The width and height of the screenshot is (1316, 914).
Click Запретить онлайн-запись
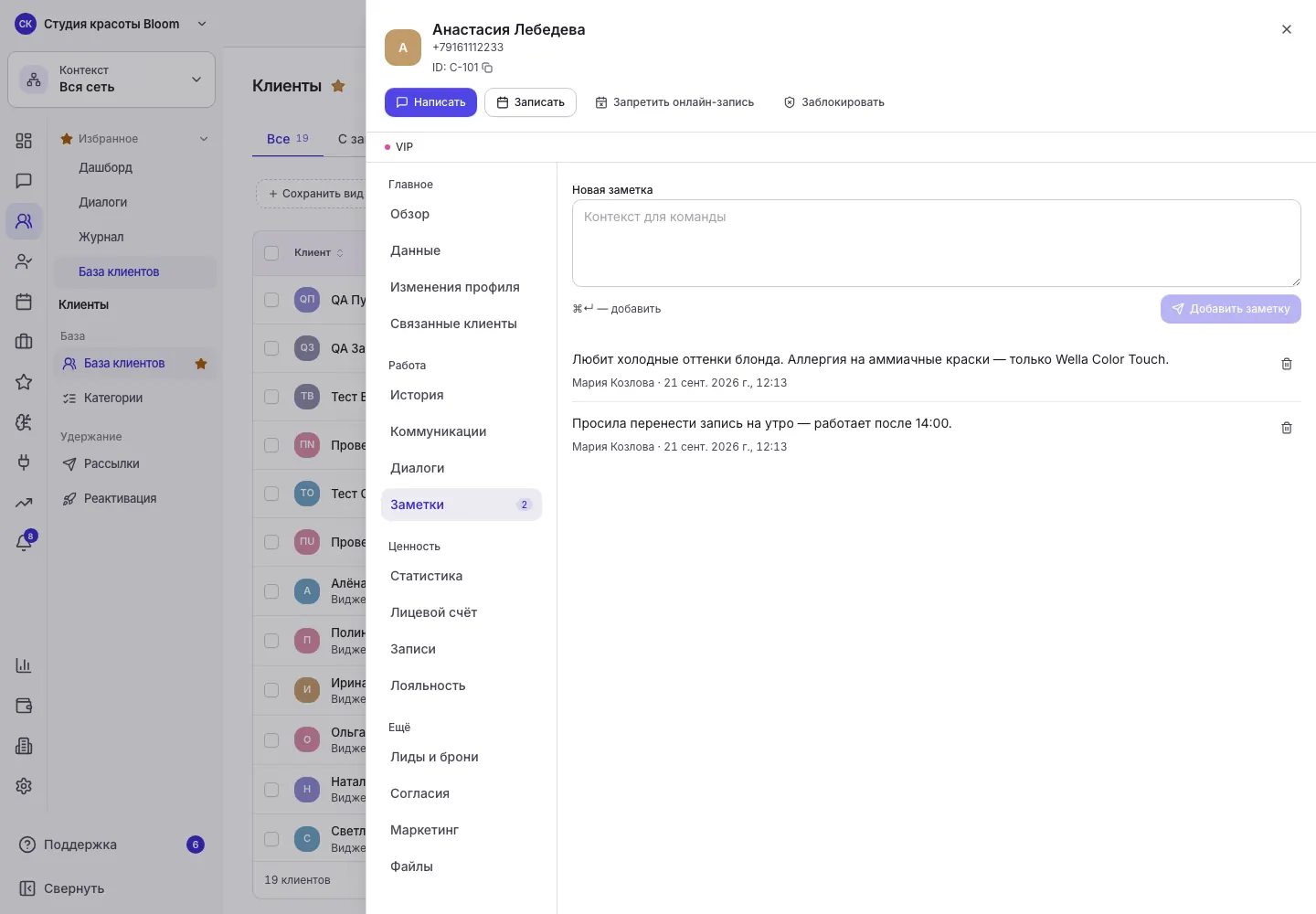point(674,102)
